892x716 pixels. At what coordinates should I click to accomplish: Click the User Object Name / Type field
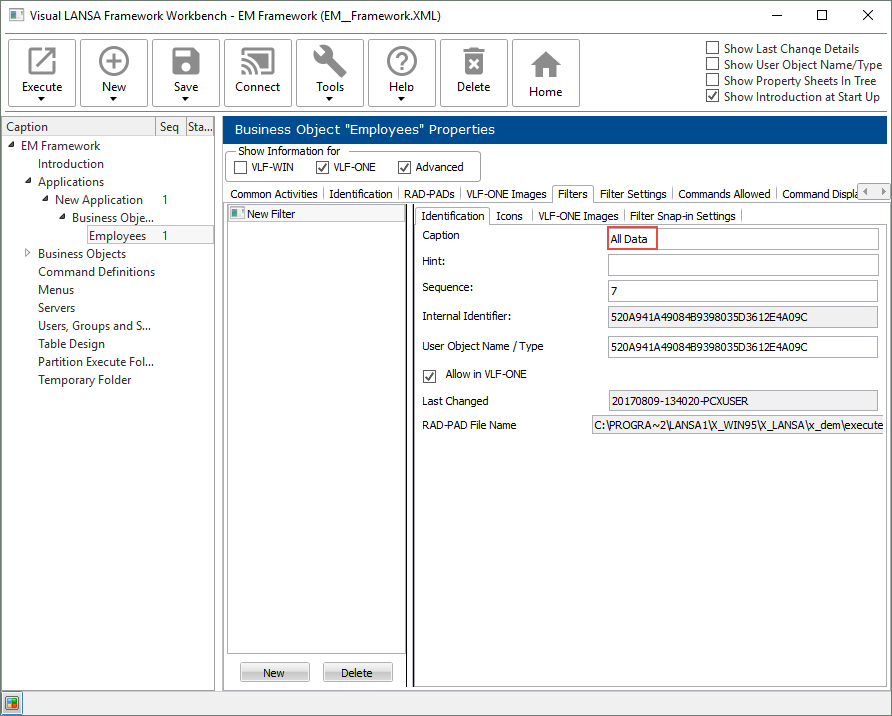742,347
